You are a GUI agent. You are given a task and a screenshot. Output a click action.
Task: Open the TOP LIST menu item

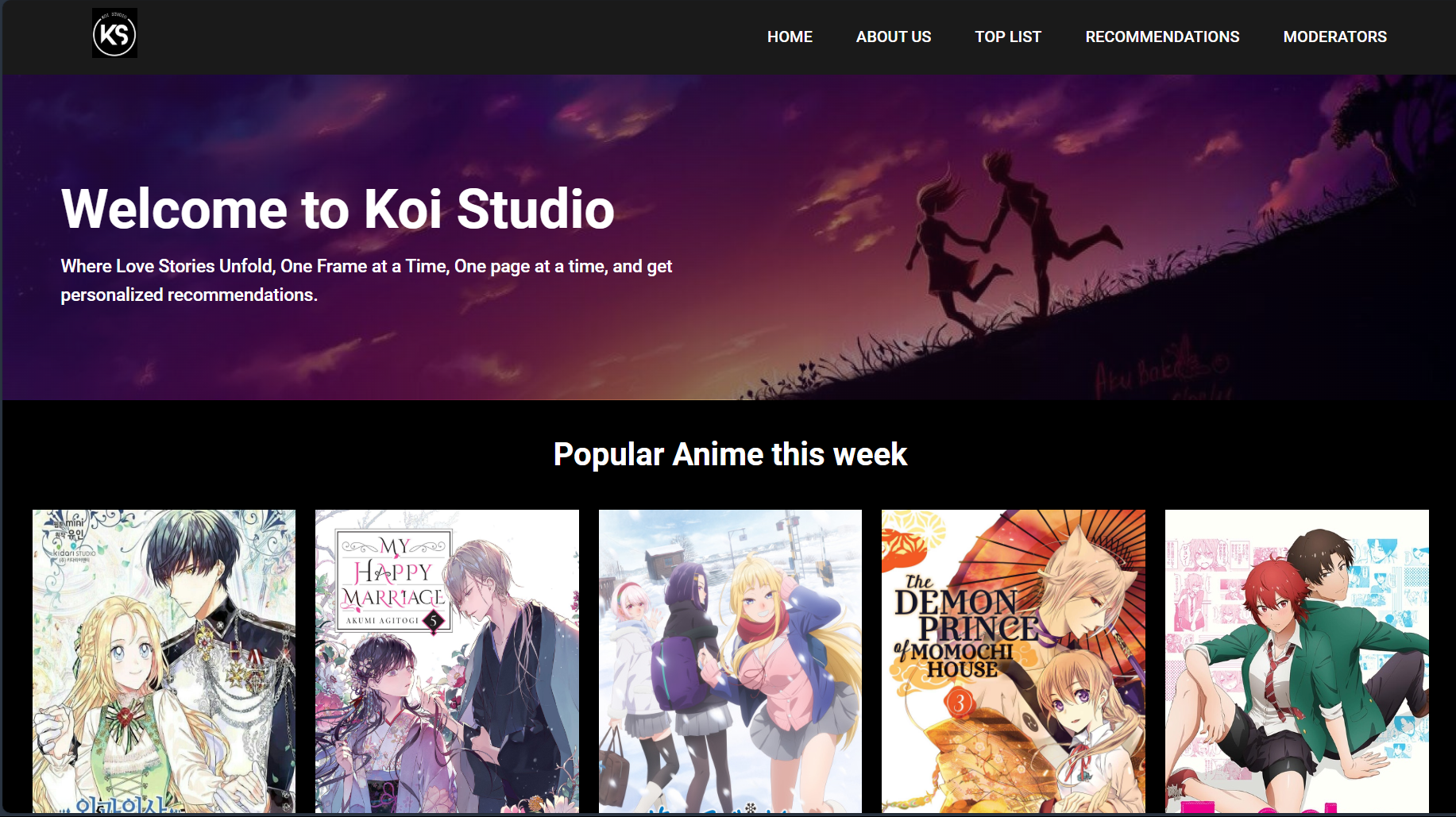[x=1008, y=37]
